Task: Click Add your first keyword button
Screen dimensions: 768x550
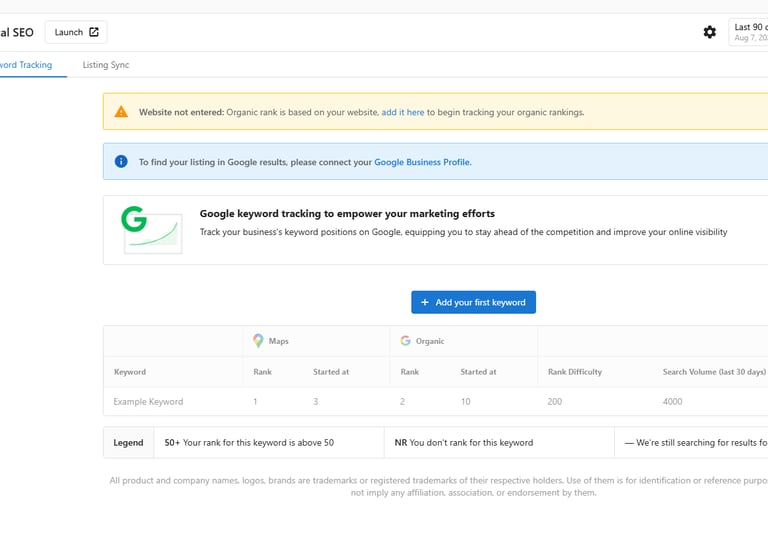Action: tap(473, 302)
